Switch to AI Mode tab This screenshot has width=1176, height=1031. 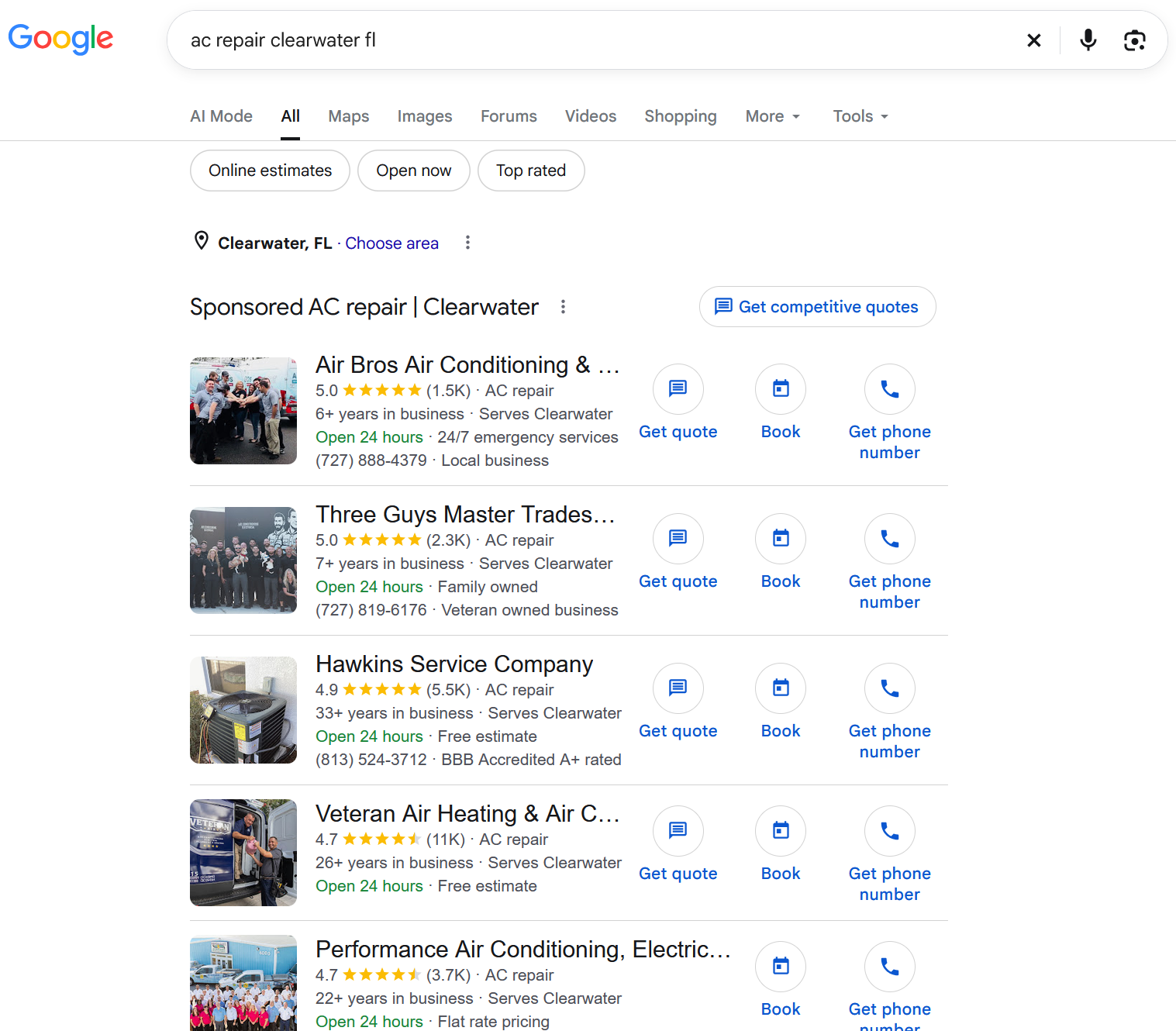221,116
